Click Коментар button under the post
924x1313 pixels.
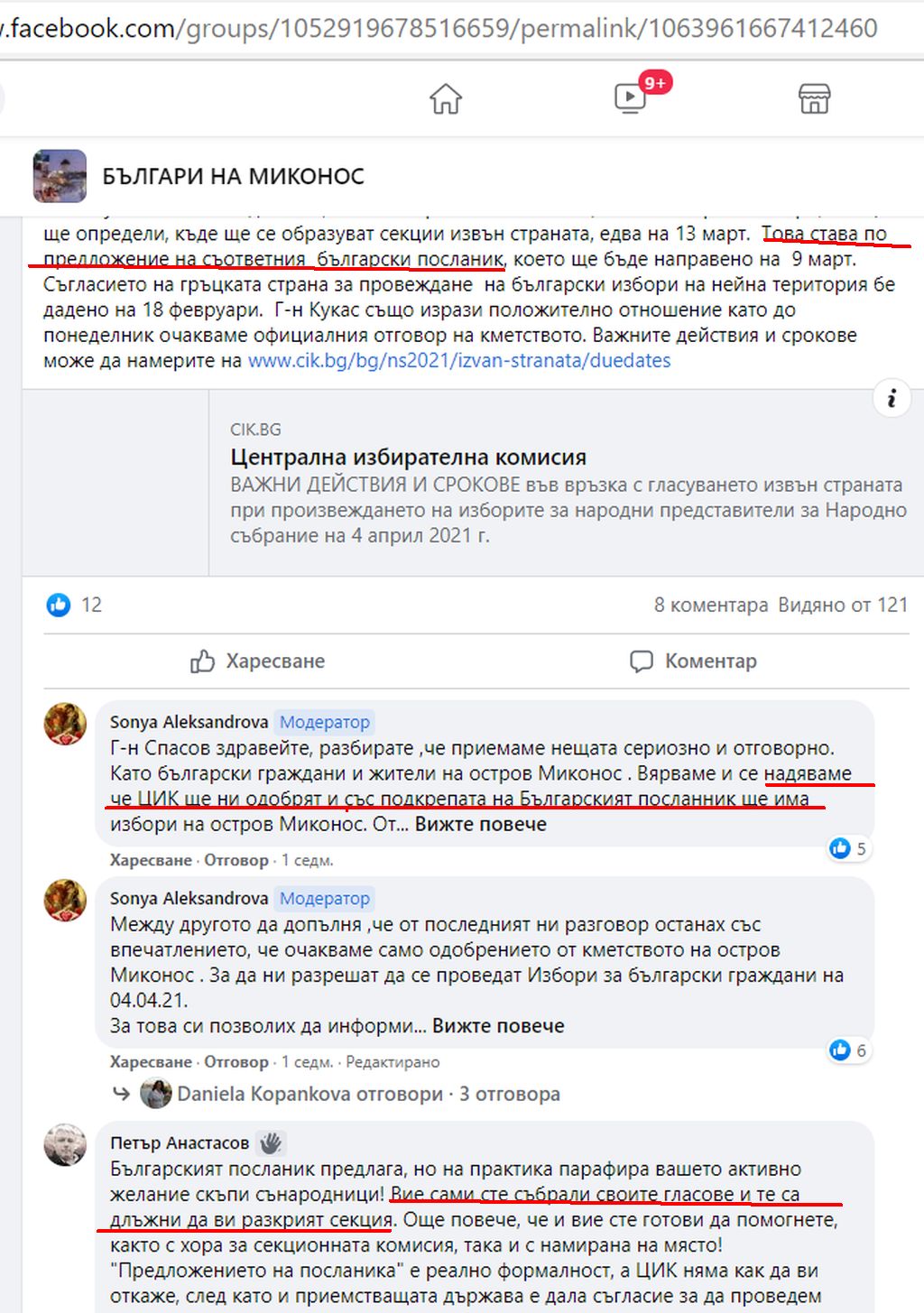(x=693, y=661)
